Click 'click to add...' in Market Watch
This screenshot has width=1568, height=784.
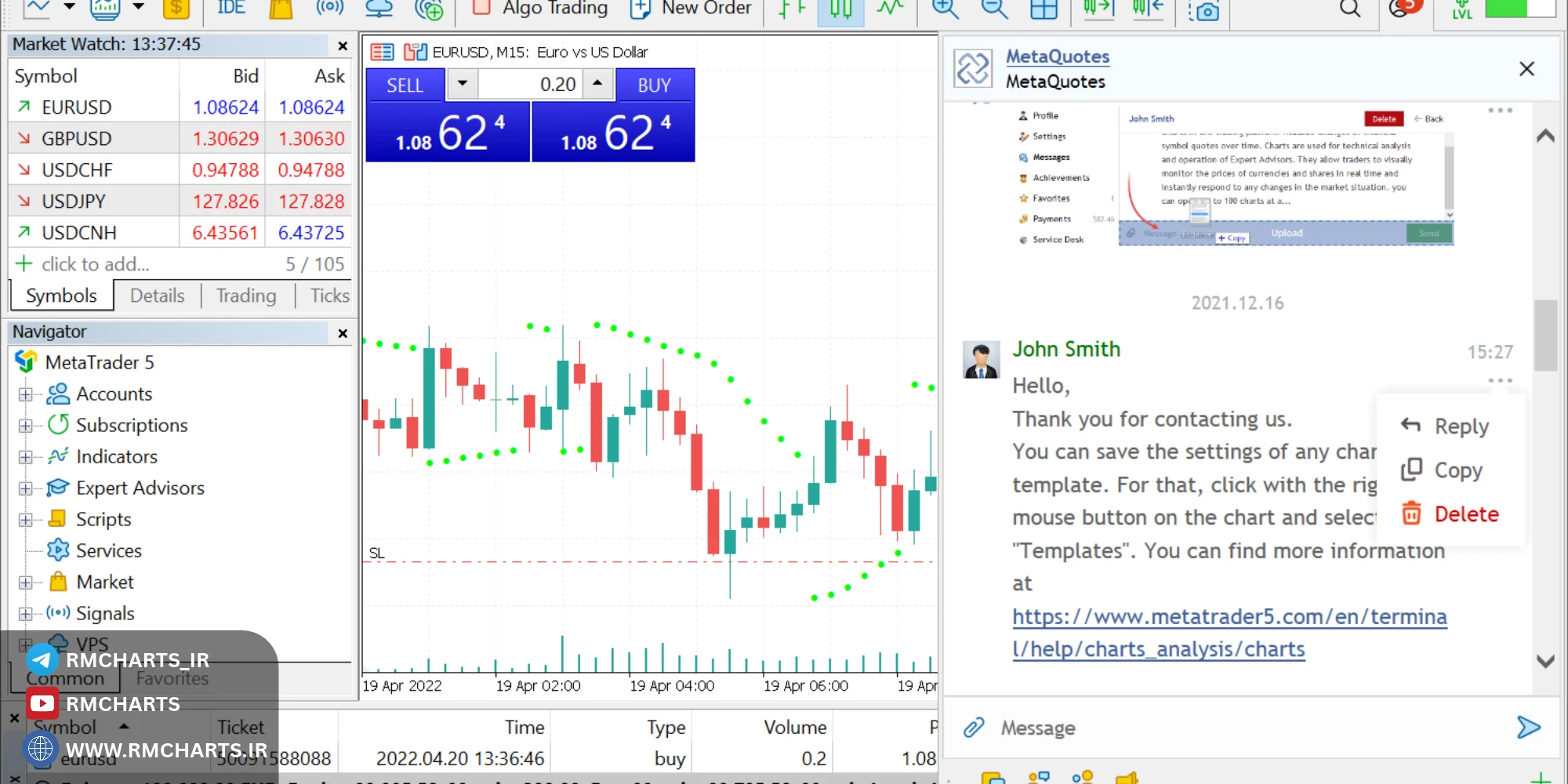(x=96, y=264)
